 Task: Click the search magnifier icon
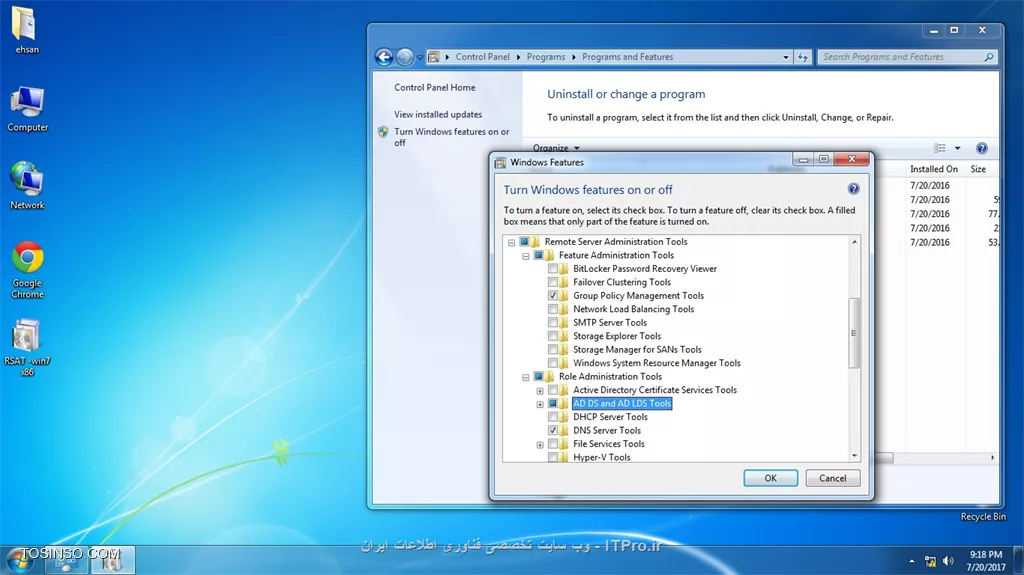[x=989, y=58]
